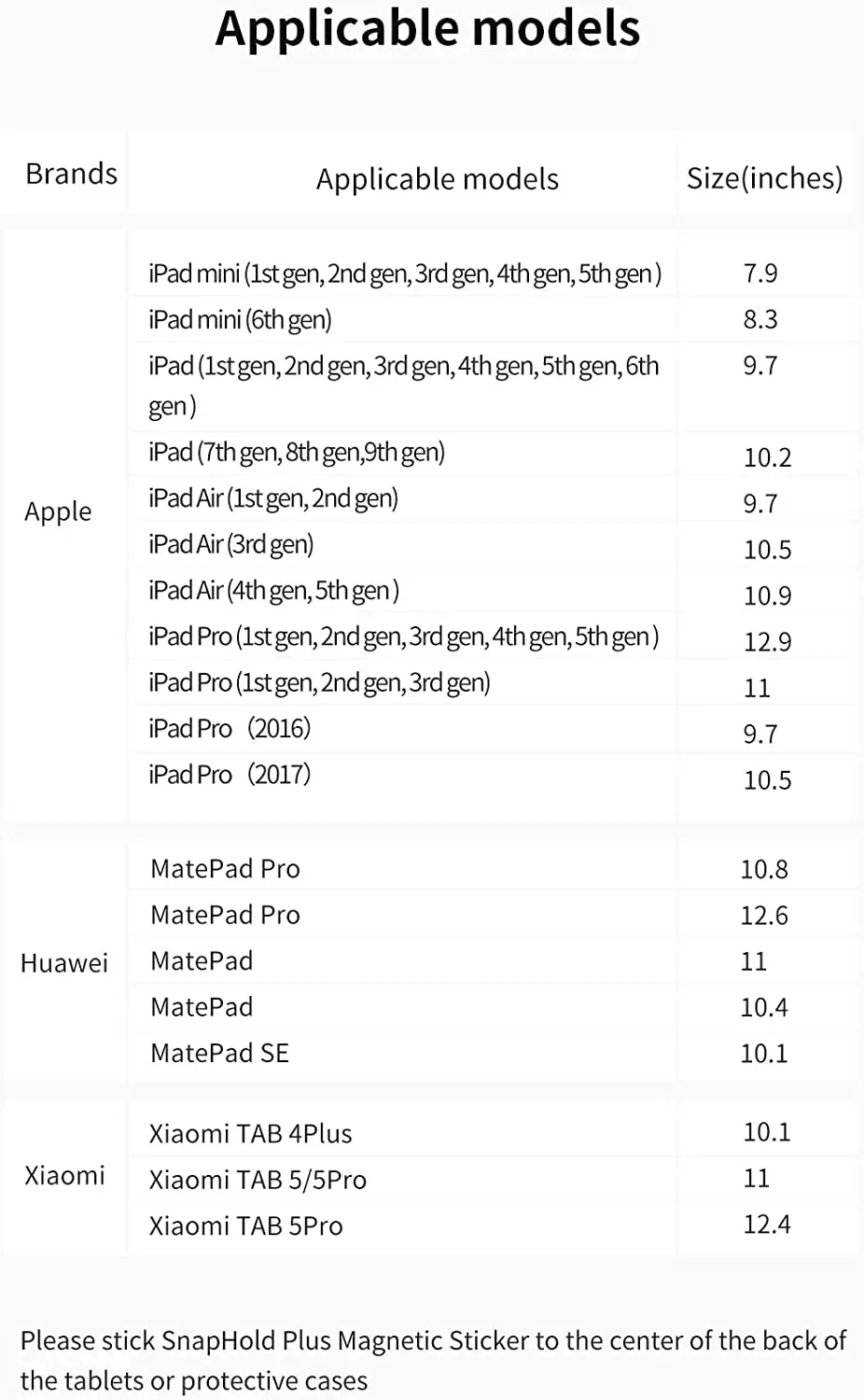Click the iPad Pro (2016) entry

click(230, 728)
